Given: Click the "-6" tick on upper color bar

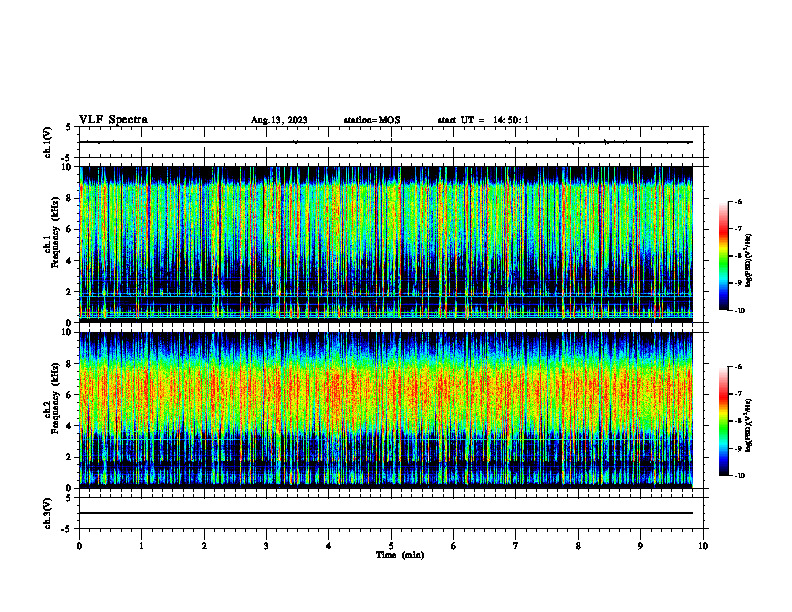Looking at the screenshot, I should pyautogui.click(x=739, y=201).
